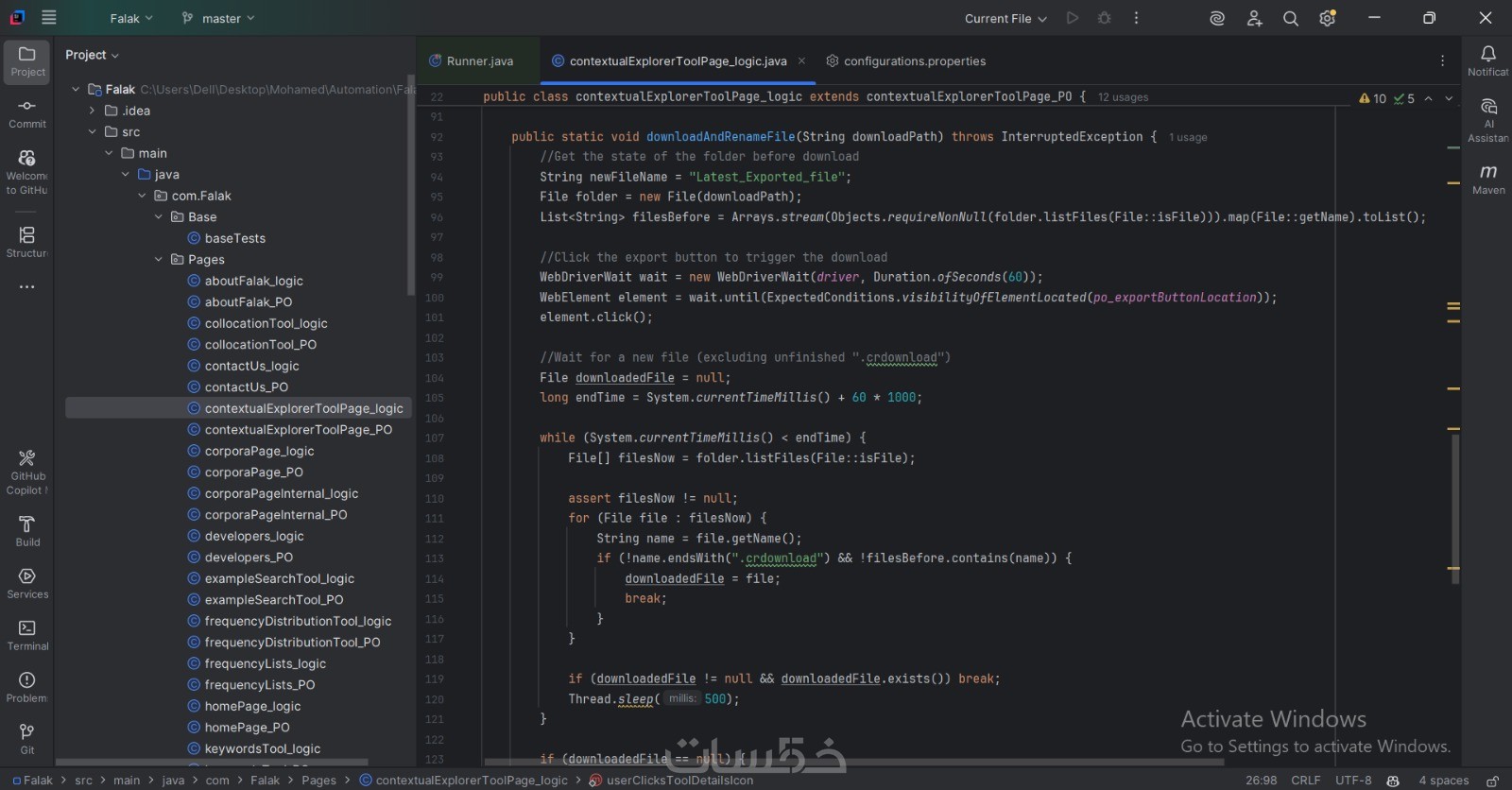The height and width of the screenshot is (790, 1512).
Task: Expand the .idea folder
Action: click(x=93, y=111)
